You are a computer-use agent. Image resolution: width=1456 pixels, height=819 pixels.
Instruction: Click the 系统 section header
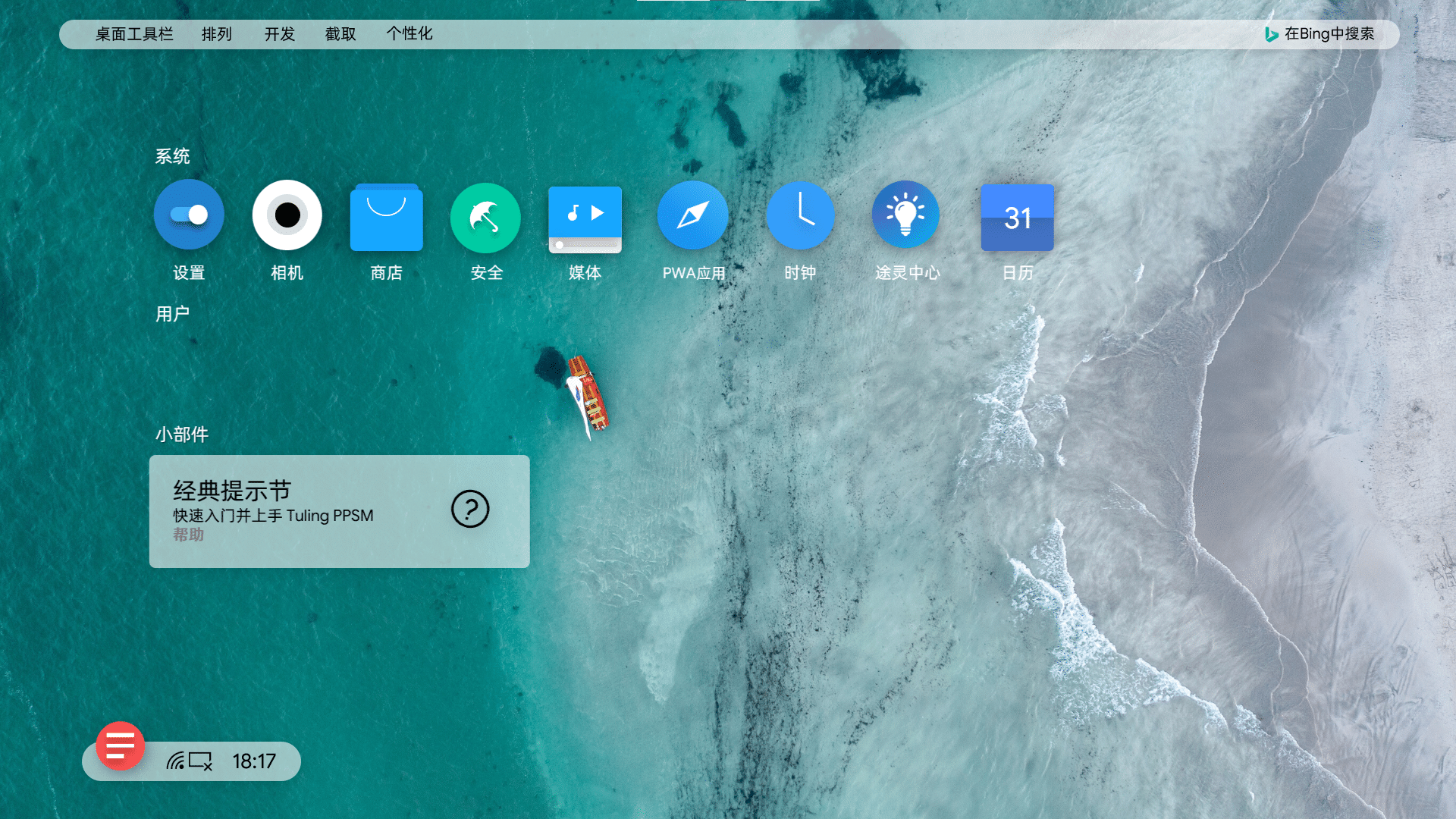coord(172,156)
